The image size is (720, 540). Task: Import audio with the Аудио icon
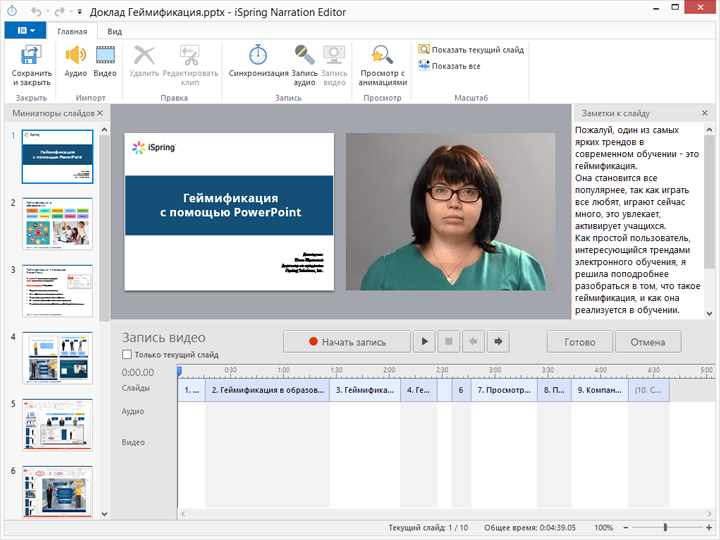[75, 61]
